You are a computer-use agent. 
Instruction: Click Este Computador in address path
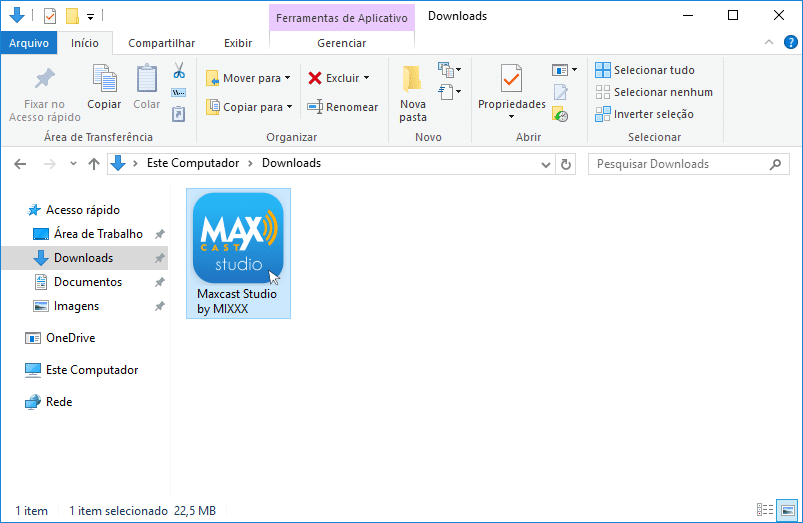tap(193, 163)
